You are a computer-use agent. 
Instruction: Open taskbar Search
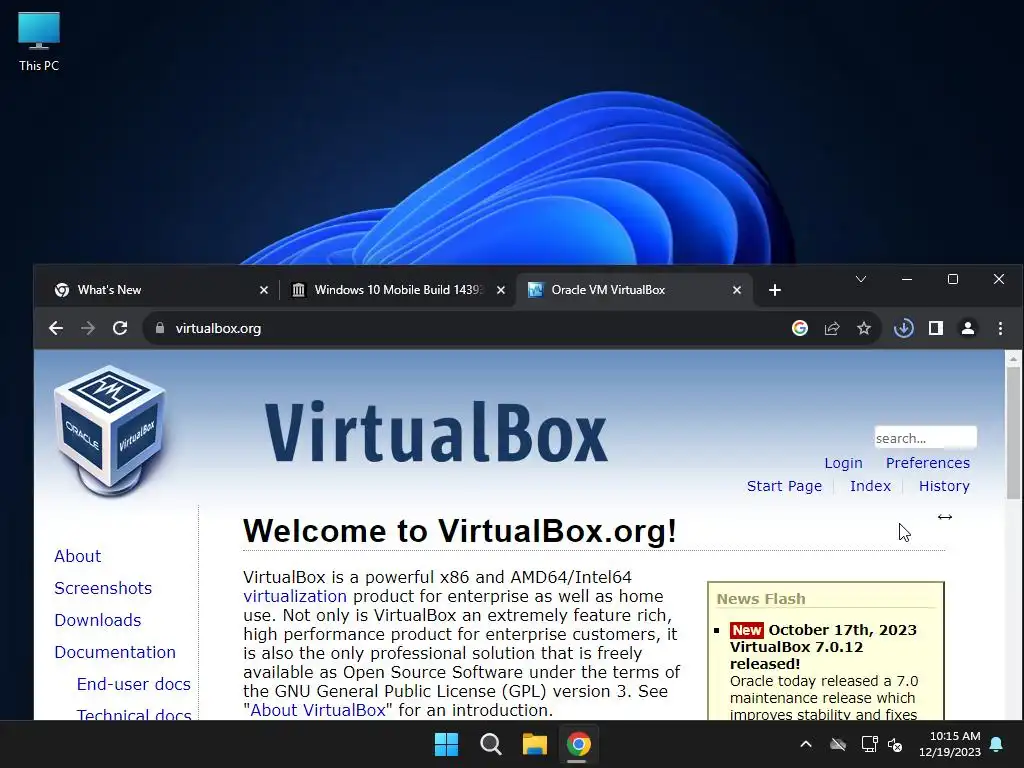click(x=490, y=744)
